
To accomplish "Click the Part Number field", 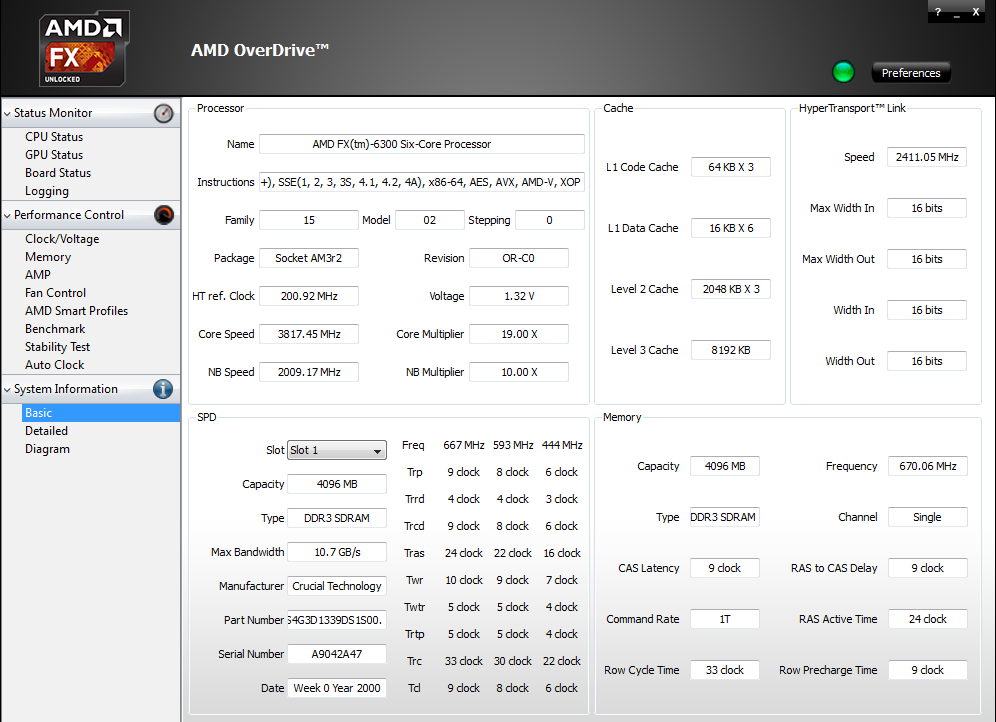I will coord(337,620).
